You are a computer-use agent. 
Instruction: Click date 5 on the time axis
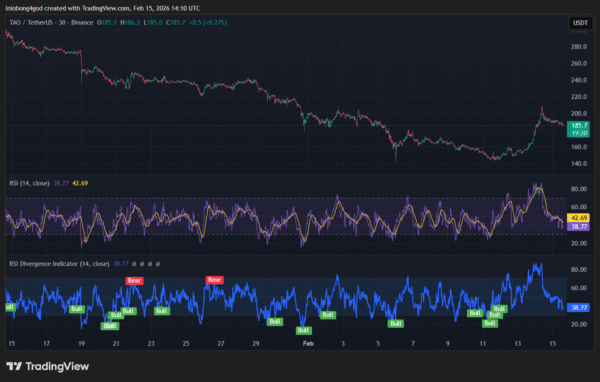coord(378,344)
